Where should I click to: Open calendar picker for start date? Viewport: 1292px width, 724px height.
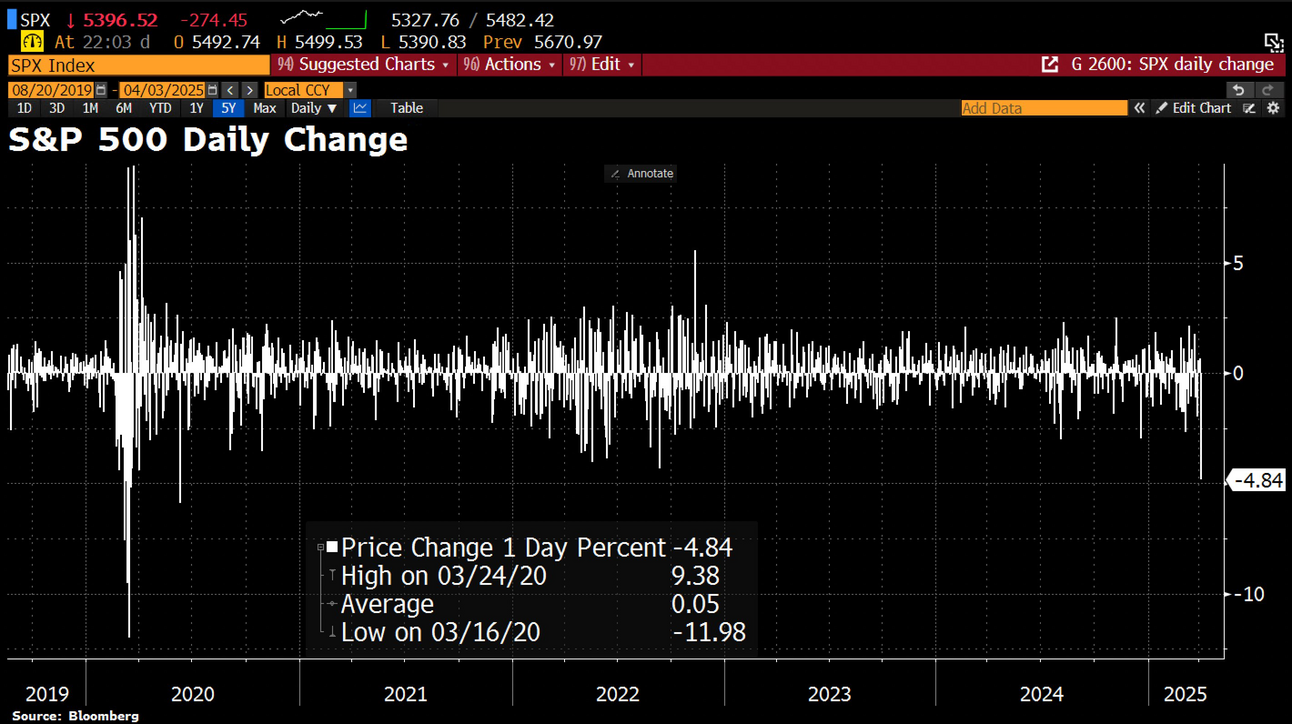[101, 90]
